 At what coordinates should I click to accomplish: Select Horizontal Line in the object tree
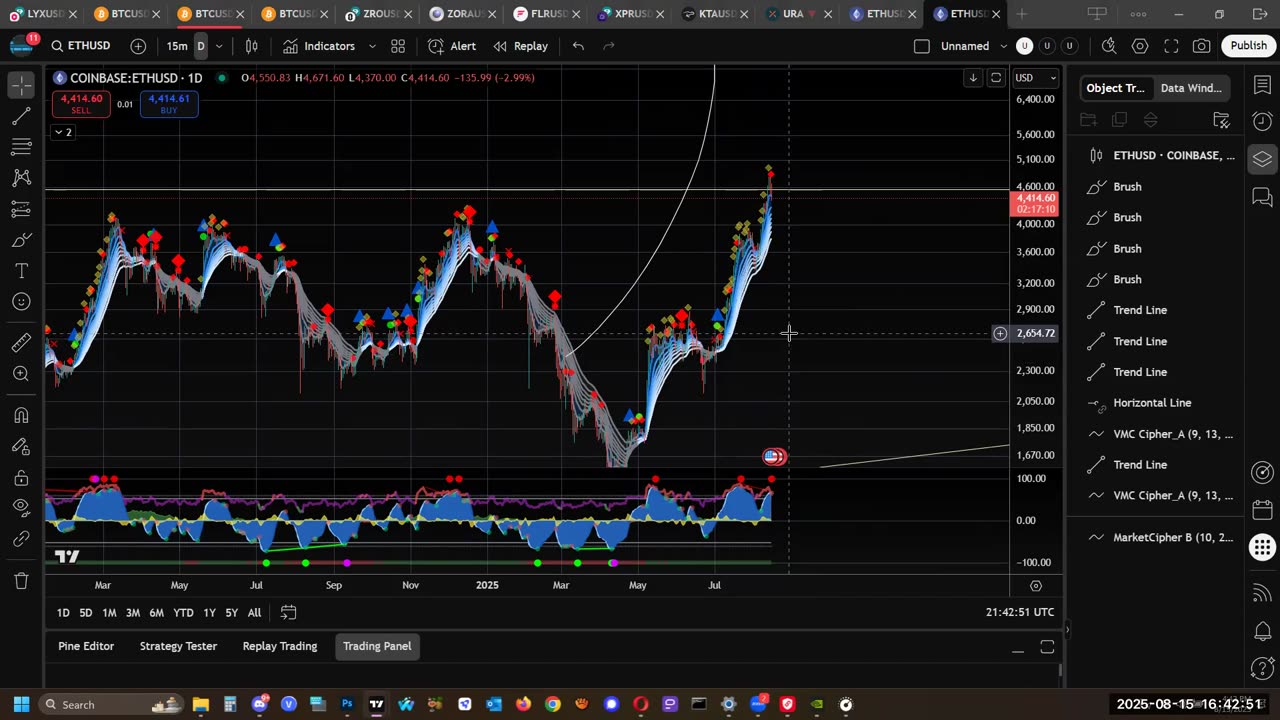pos(1152,403)
